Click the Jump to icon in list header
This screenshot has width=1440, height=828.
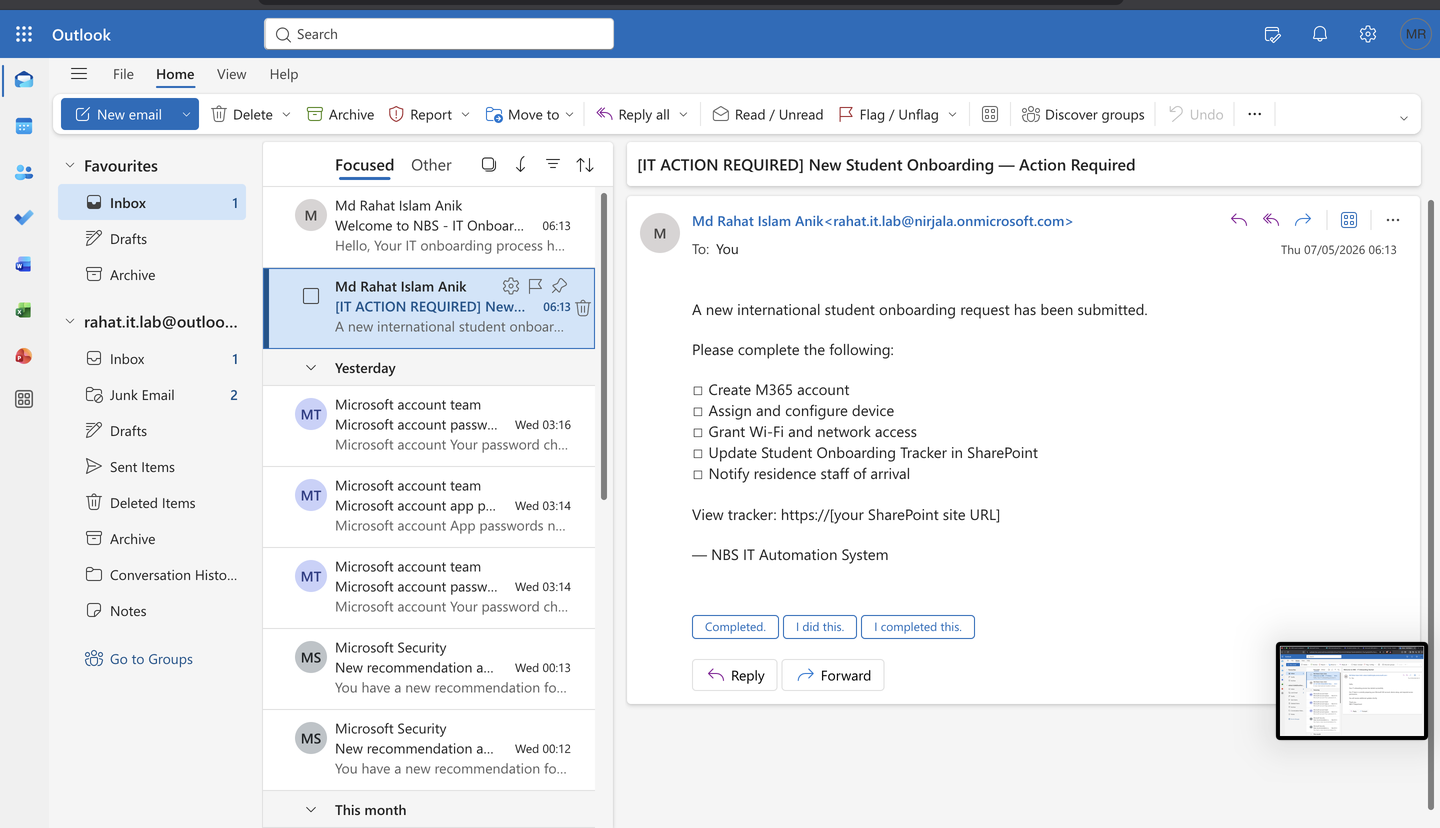point(521,165)
